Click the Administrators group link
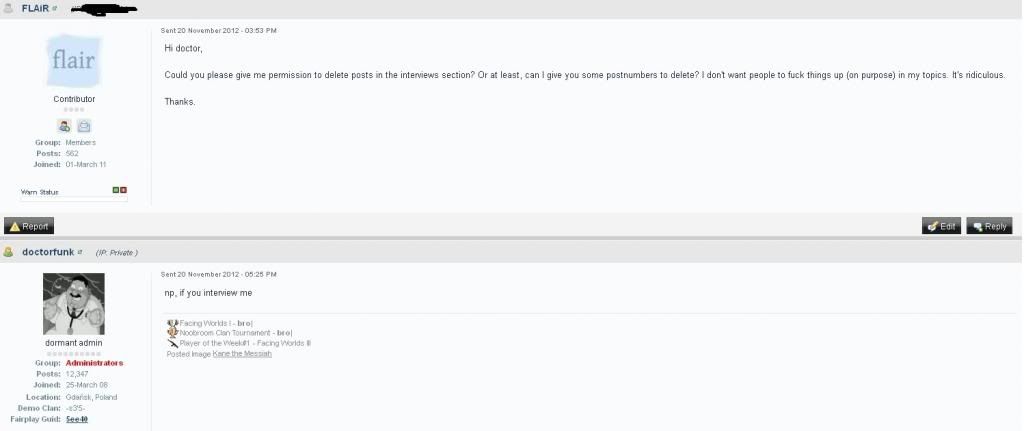Image resolution: width=1024 pixels, height=431 pixels. pos(95,363)
